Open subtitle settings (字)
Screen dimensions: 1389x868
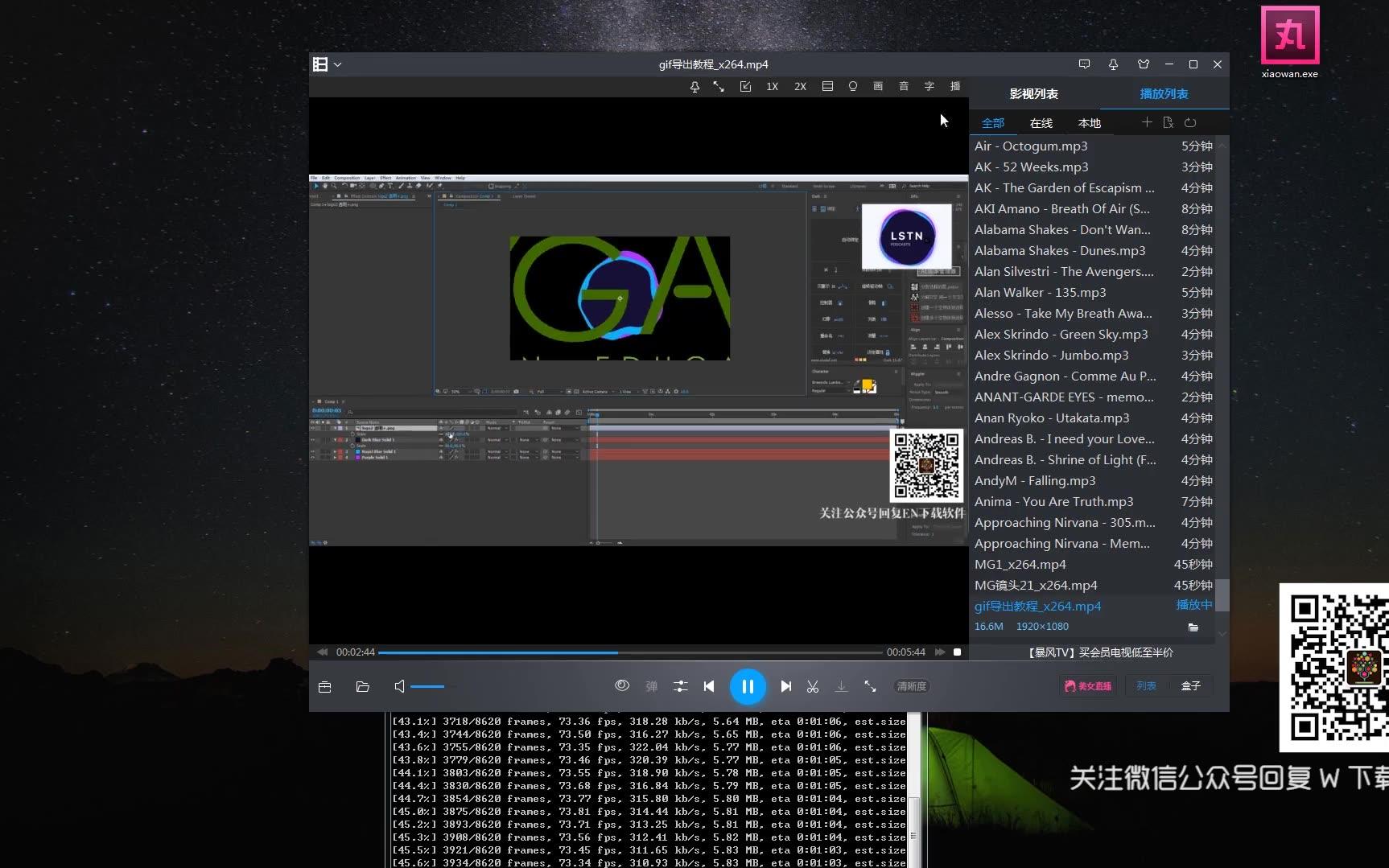pyautogui.click(x=929, y=87)
